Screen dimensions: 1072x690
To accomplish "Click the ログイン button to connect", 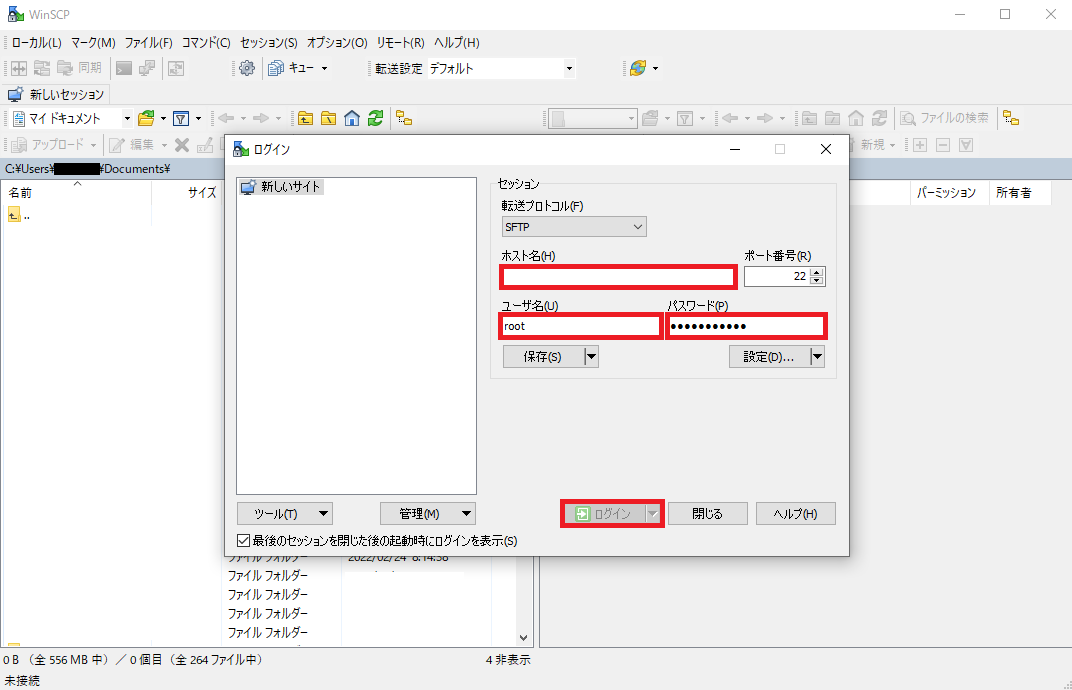I will (x=606, y=513).
